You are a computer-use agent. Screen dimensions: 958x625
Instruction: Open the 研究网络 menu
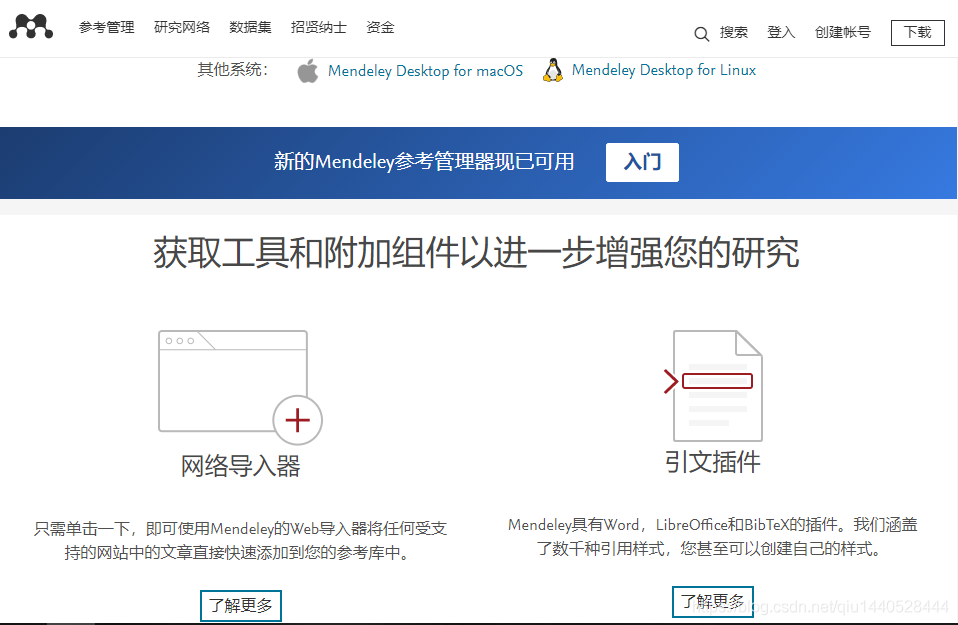[x=182, y=27]
